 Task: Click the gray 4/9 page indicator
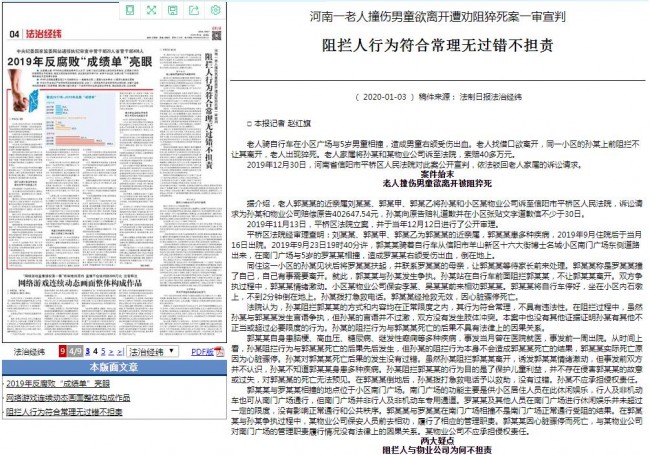(x=75, y=351)
